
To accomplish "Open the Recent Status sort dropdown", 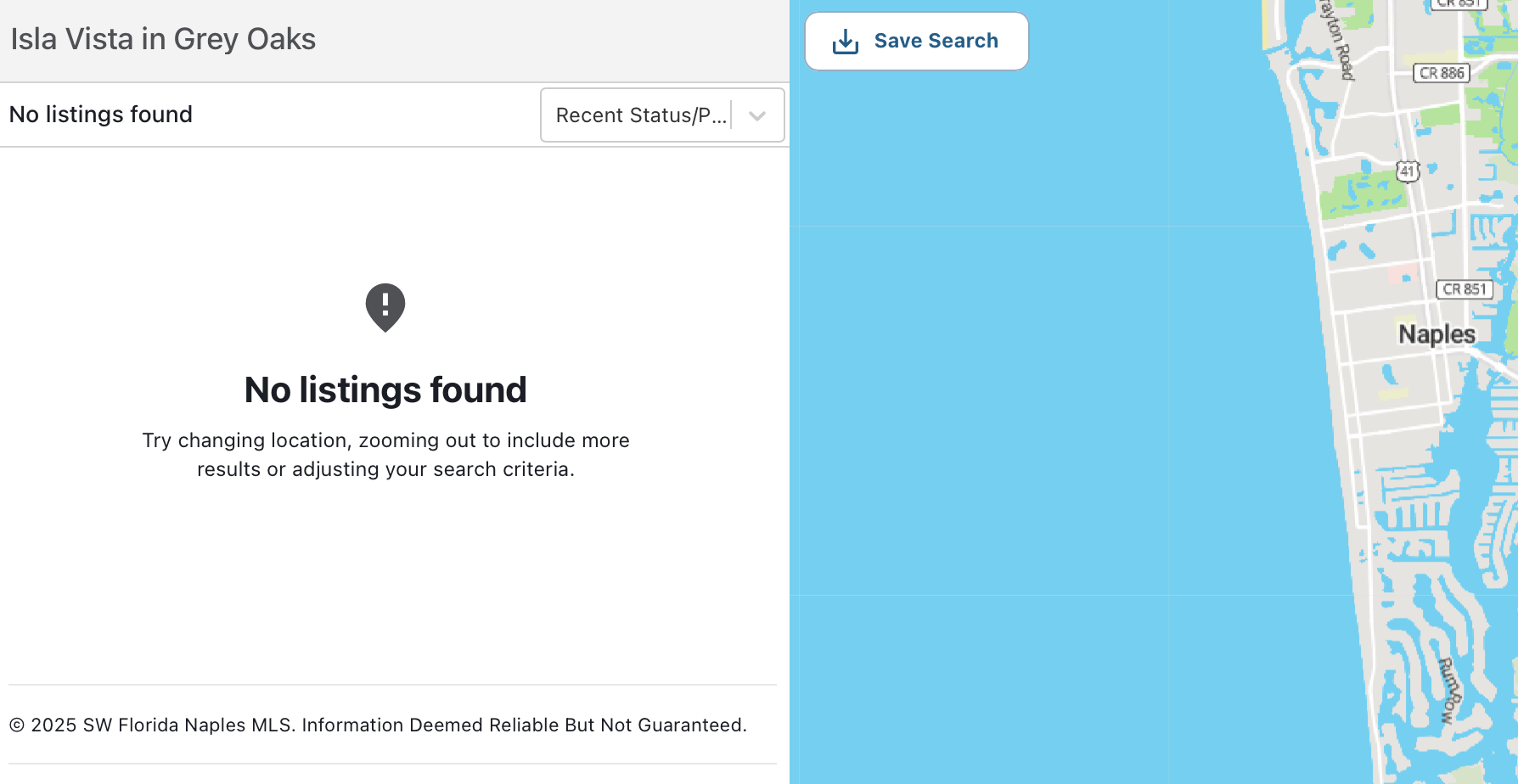I will click(641, 115).
